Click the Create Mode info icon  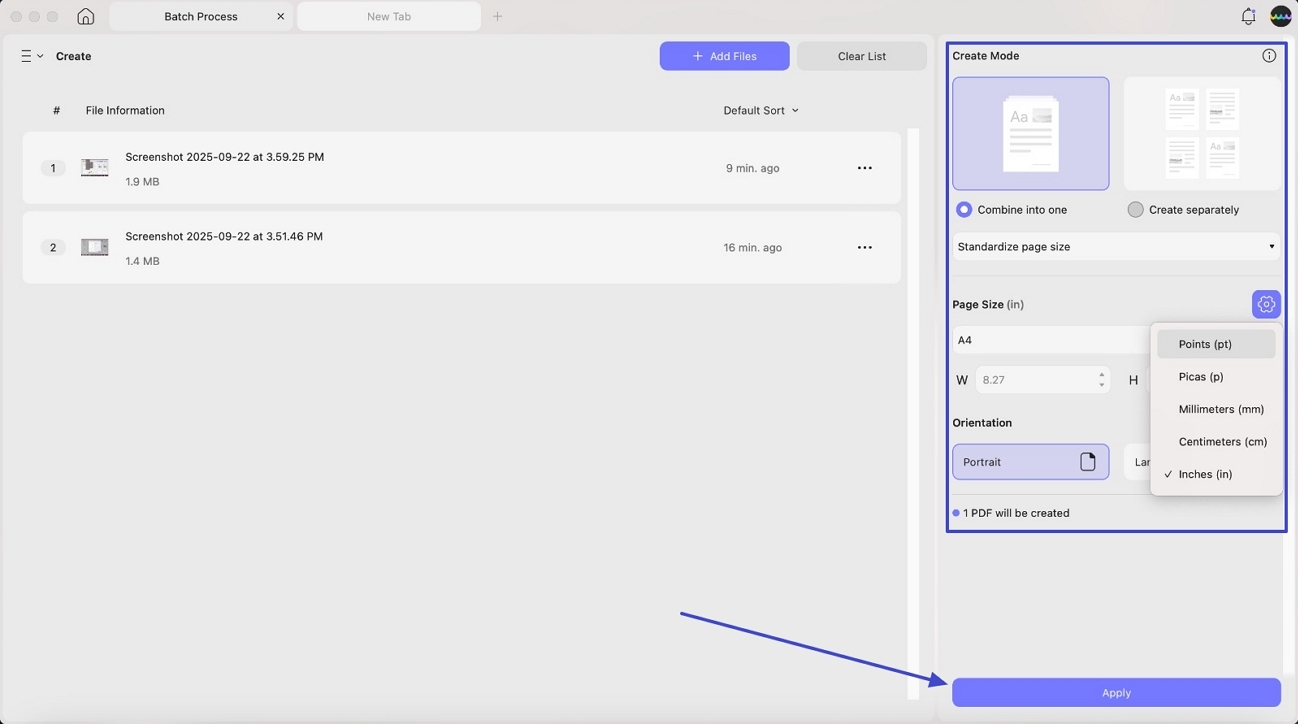[x=1269, y=55]
